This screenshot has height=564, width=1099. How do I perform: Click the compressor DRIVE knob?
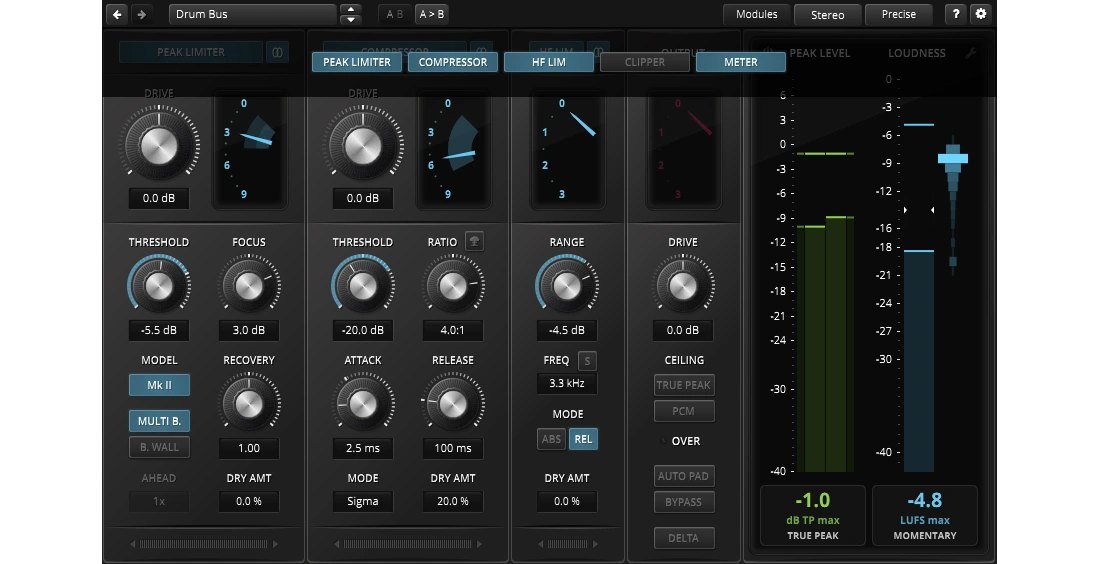click(363, 146)
